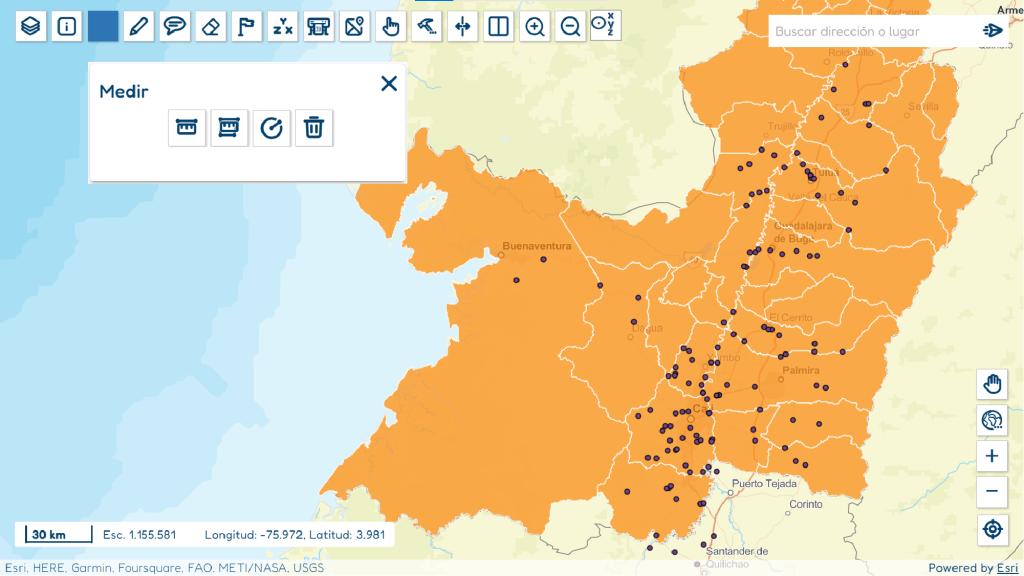Click the information (i) tool
Viewport: 1024px width, 576px height.
coord(67,27)
